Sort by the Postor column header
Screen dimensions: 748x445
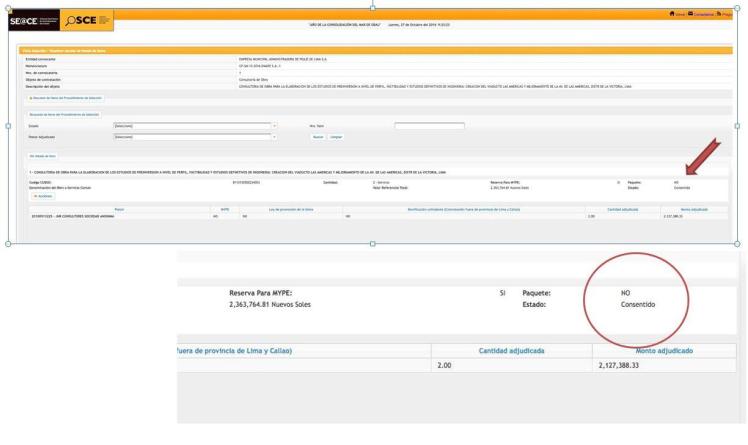click(120, 208)
